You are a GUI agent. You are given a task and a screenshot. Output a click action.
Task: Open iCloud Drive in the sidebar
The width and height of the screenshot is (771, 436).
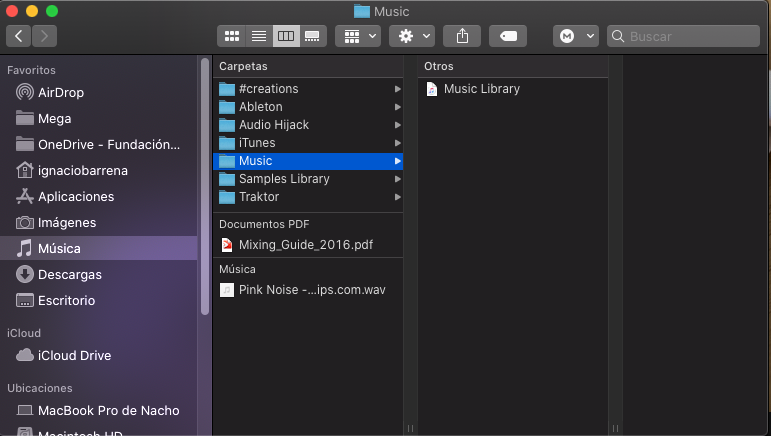coord(98,355)
